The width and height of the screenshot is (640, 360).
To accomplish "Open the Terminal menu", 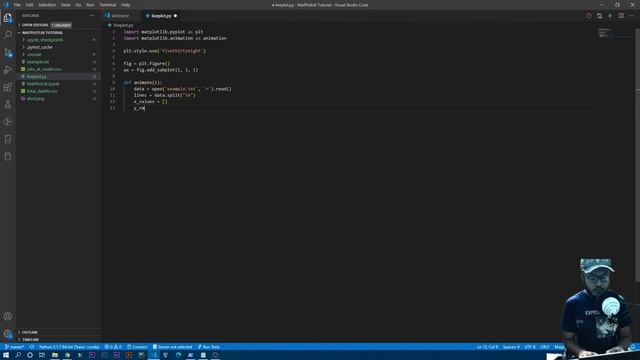I will click(x=107, y=5).
